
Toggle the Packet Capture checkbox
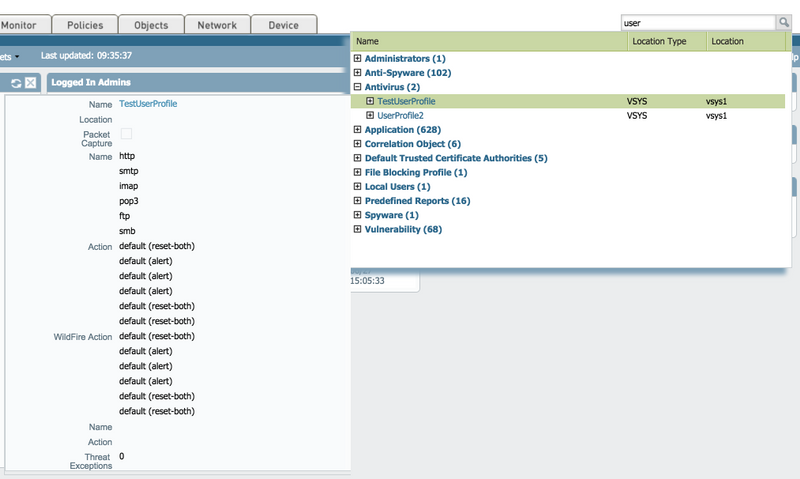pyautogui.click(x=126, y=134)
